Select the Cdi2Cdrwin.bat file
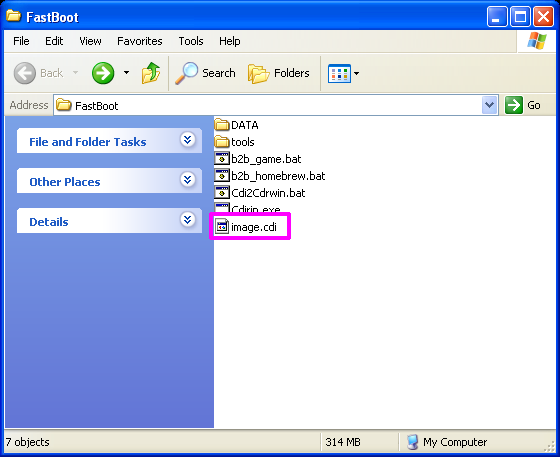Screen dimensions: 560x457 260,193
